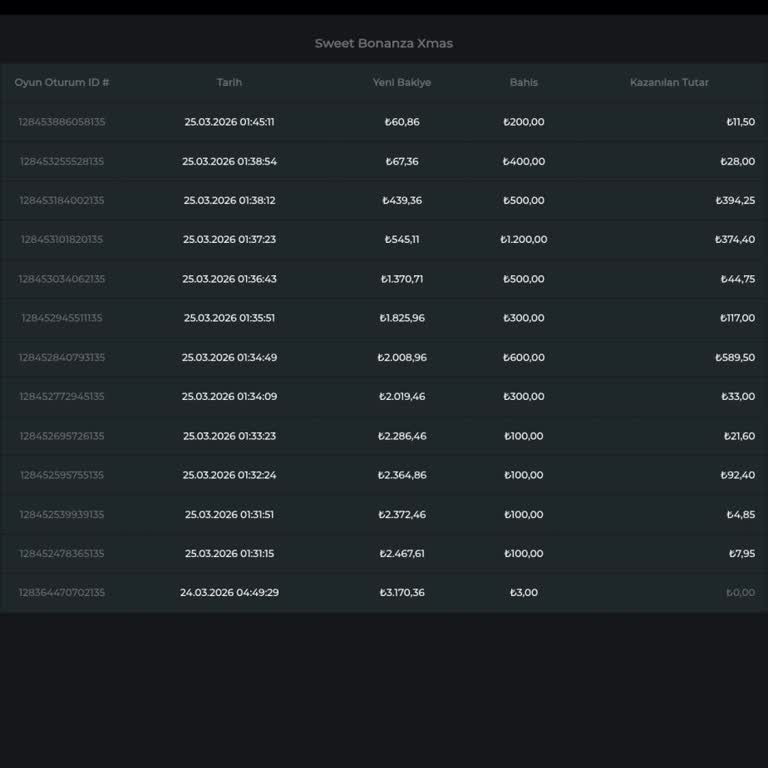This screenshot has height=768, width=768.
Task: Click the ₺589,50 winnings cell
Action: tap(735, 357)
